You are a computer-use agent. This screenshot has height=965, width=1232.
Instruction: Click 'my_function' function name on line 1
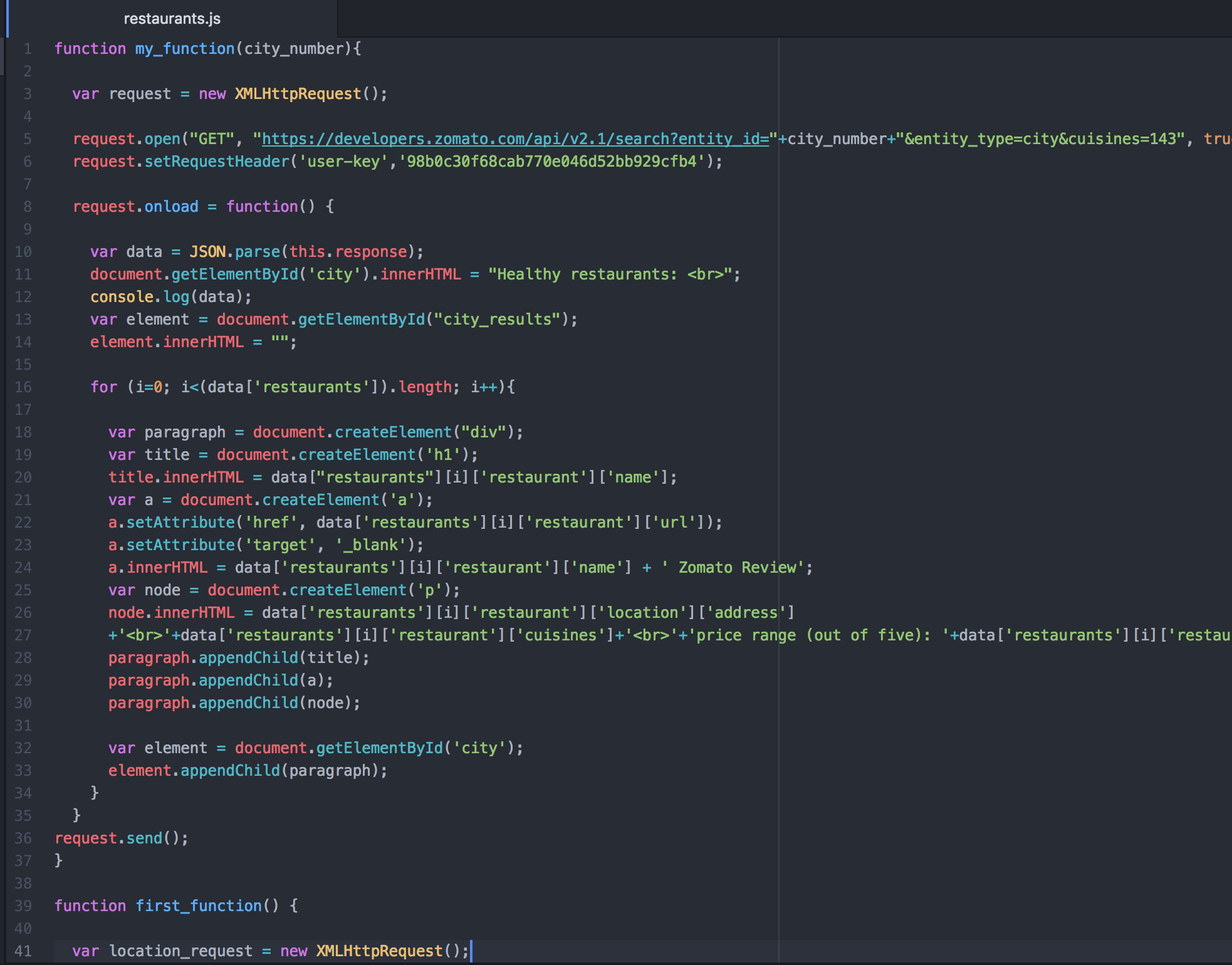pos(185,48)
